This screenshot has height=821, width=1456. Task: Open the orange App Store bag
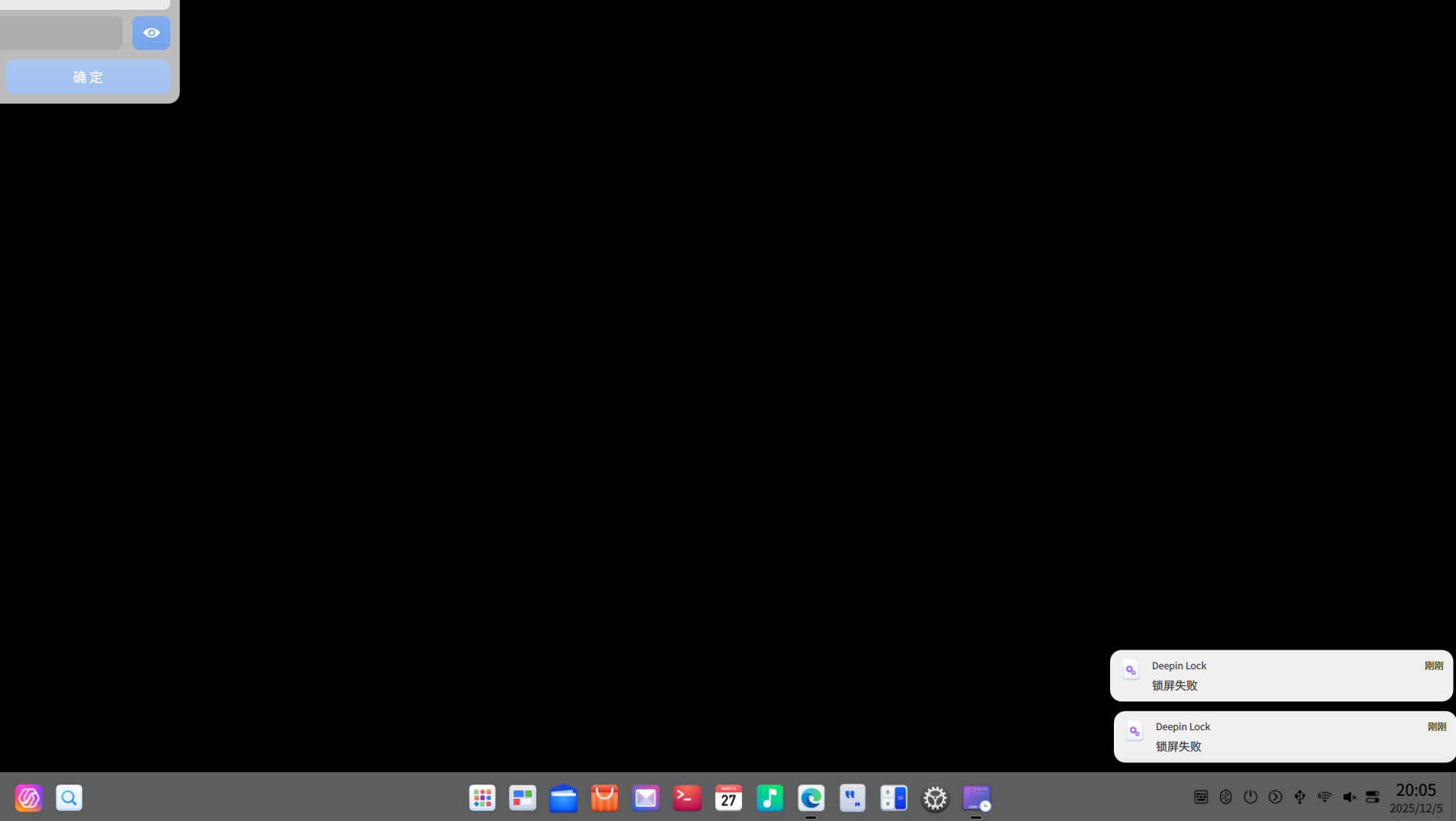605,797
